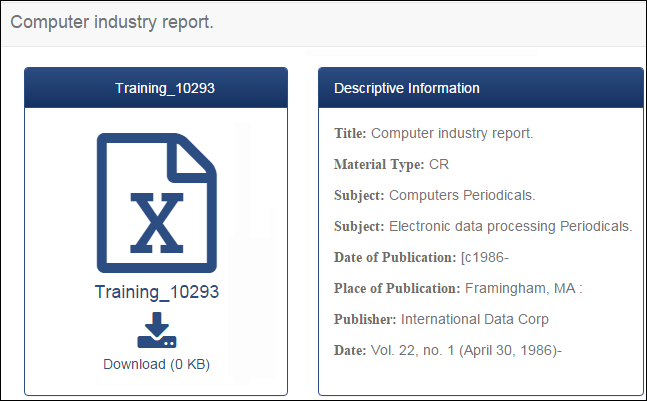Click the large X letter on file icon
The image size is (647, 401).
(x=157, y=223)
